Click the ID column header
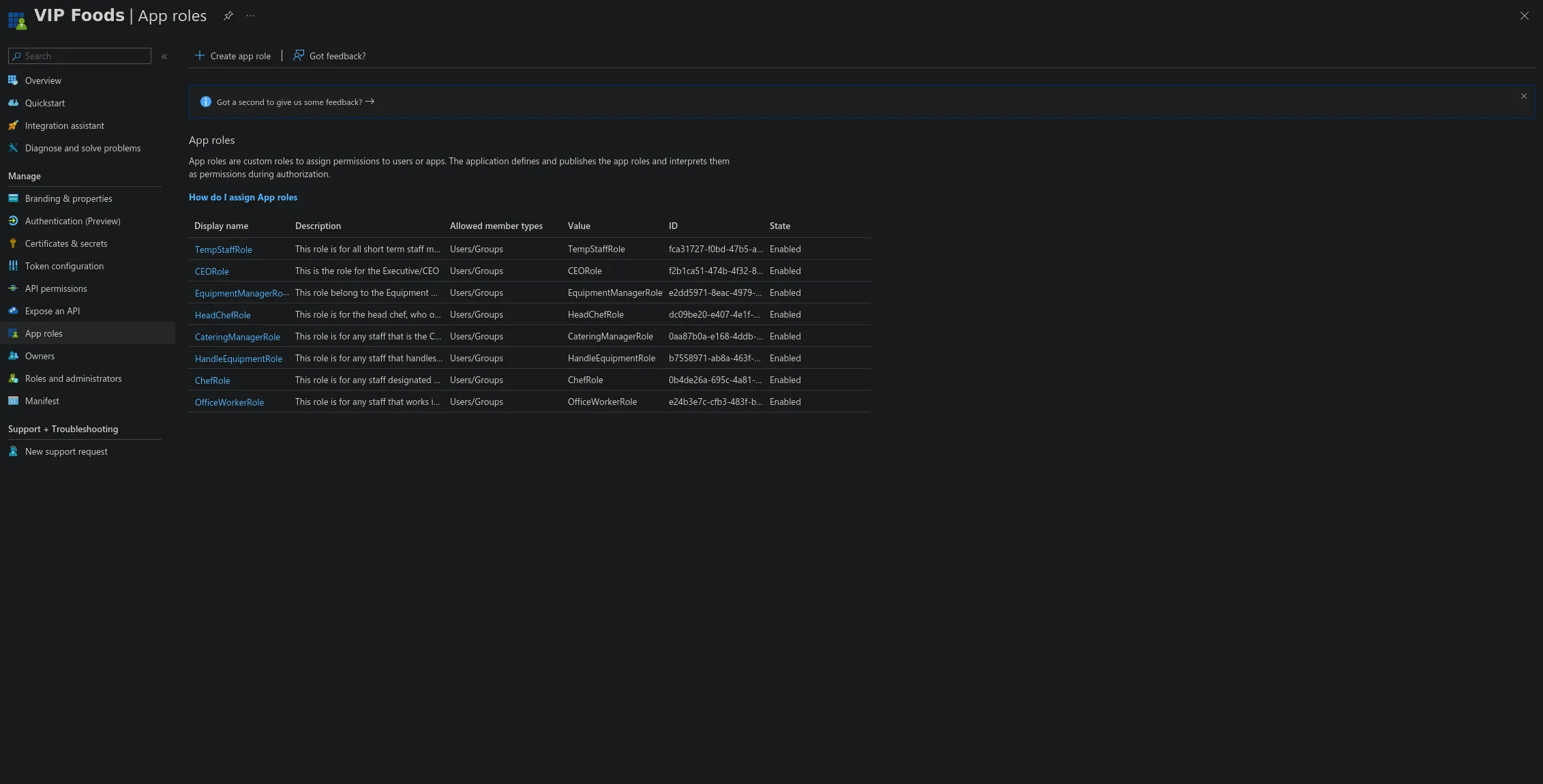Image resolution: width=1543 pixels, height=784 pixels. (673, 226)
